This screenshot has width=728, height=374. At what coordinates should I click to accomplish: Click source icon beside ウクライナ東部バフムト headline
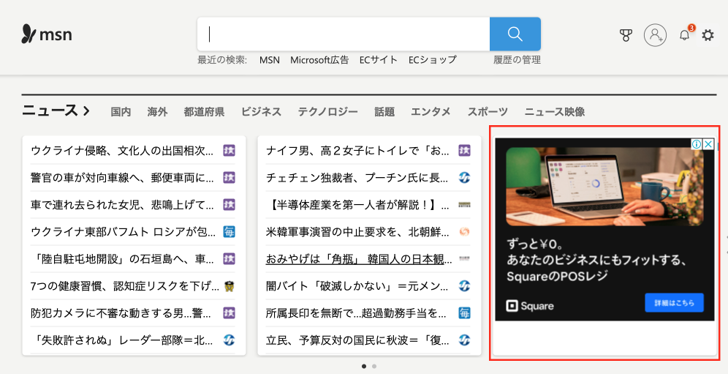pyautogui.click(x=229, y=232)
